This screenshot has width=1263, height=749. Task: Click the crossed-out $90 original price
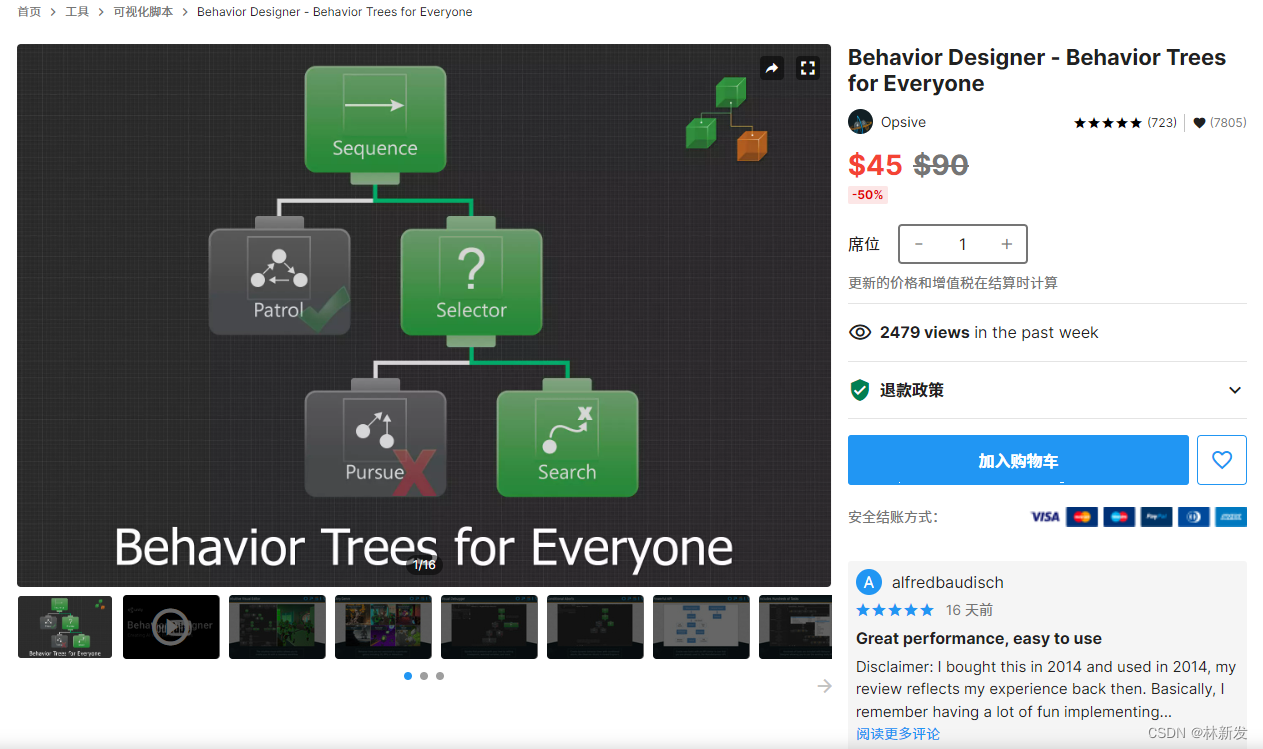coord(941,165)
